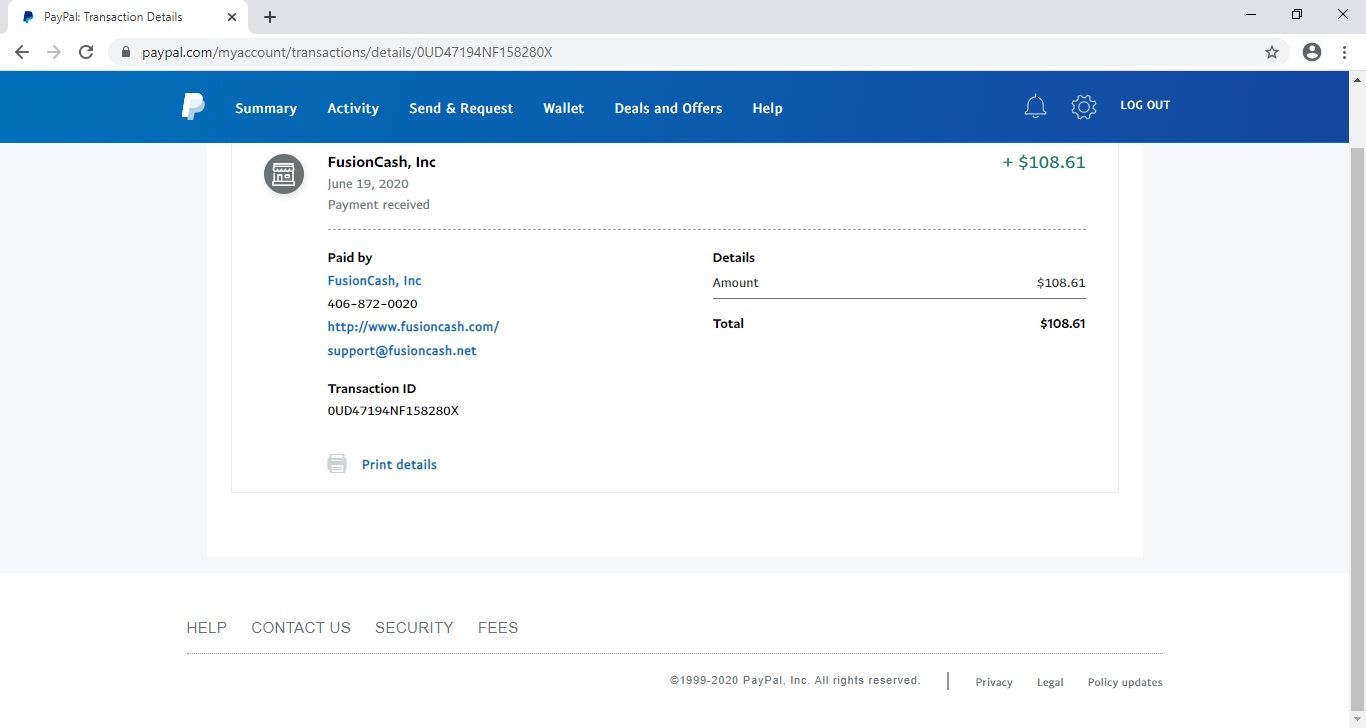Open Chrome three-dot menu

click(1344, 52)
